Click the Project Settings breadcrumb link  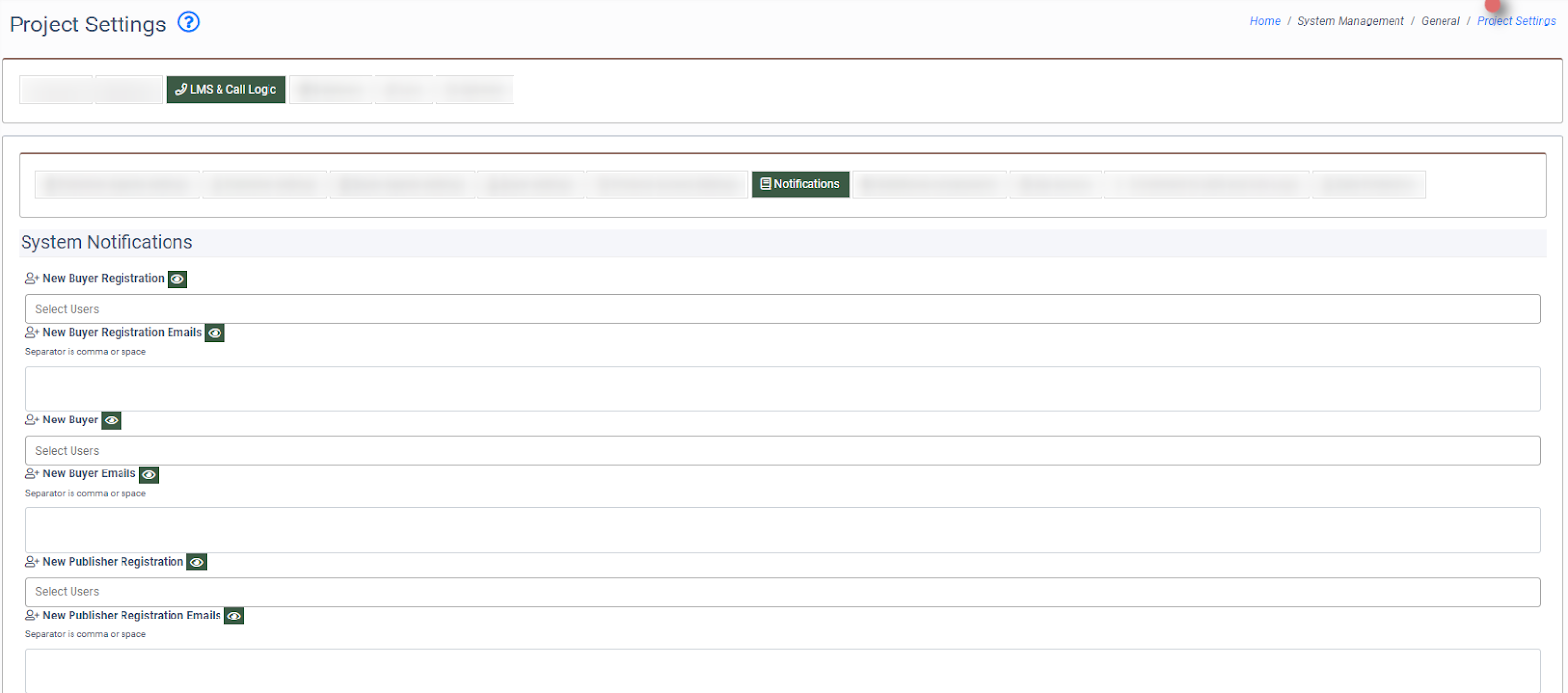coord(1516,21)
